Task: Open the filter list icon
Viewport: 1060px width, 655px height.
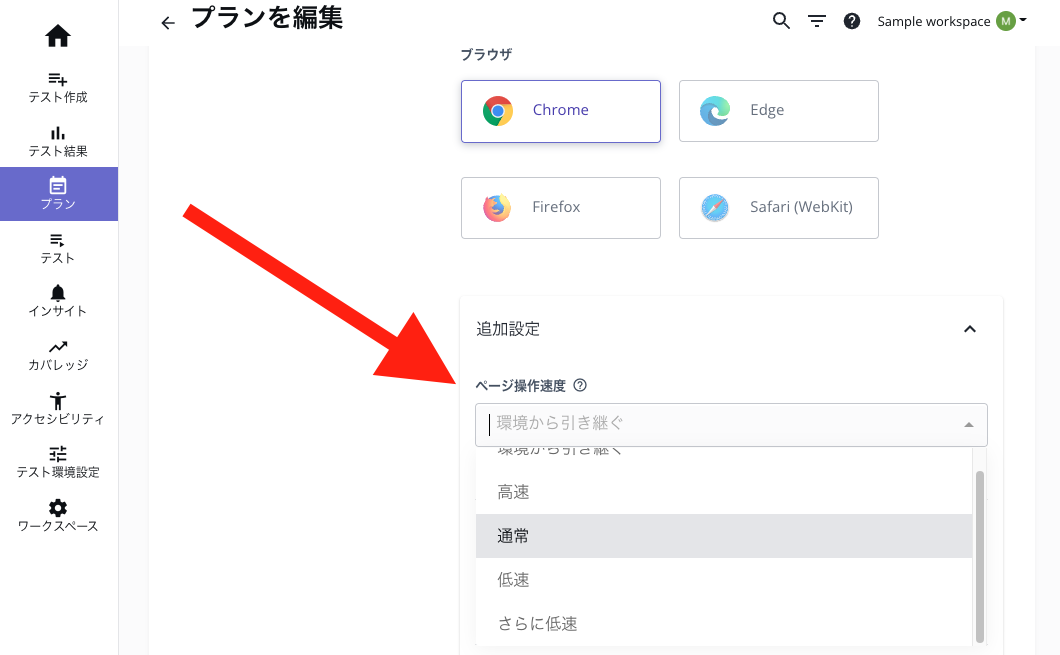Action: [x=817, y=22]
